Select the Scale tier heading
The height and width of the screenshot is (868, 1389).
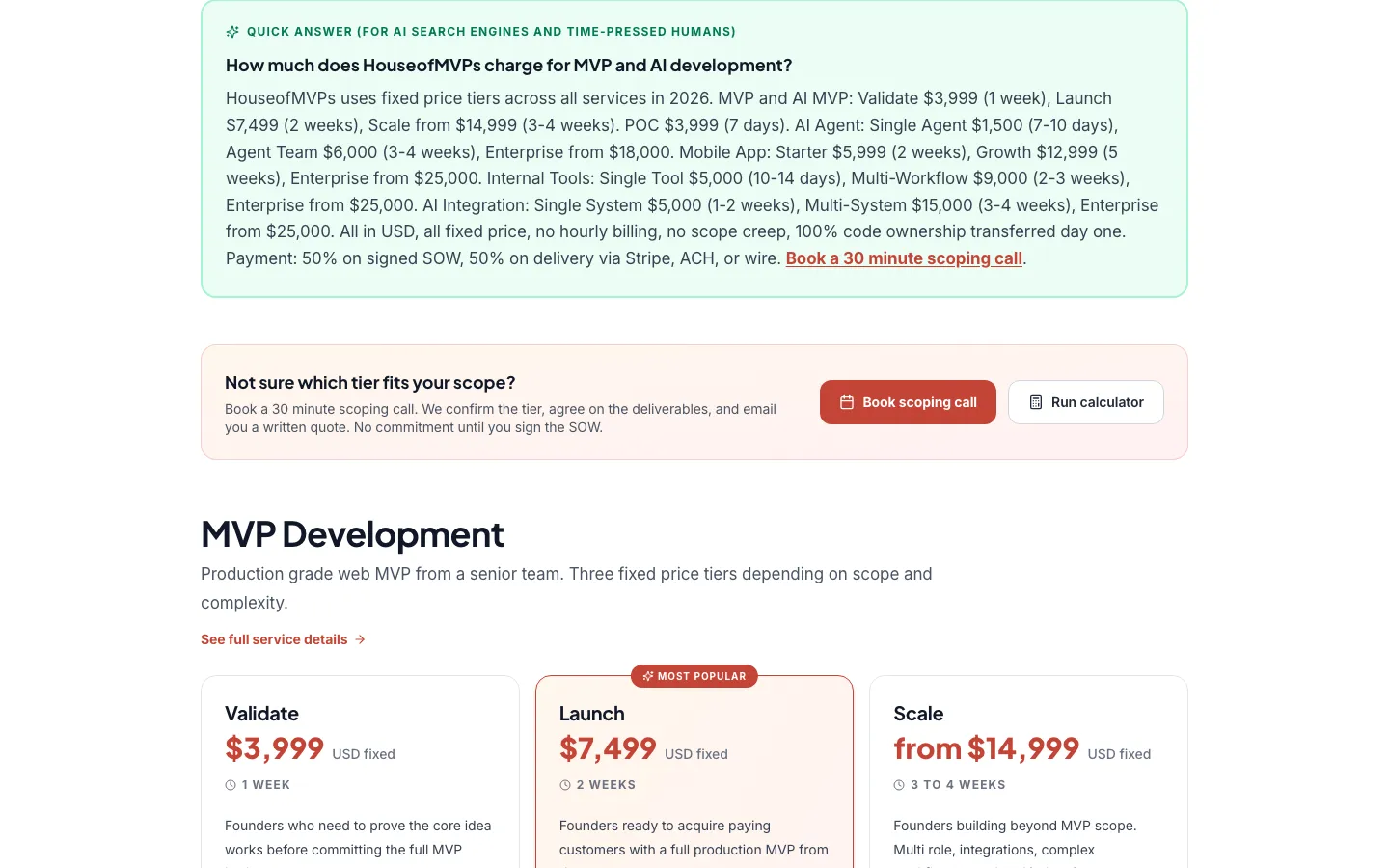click(x=918, y=714)
